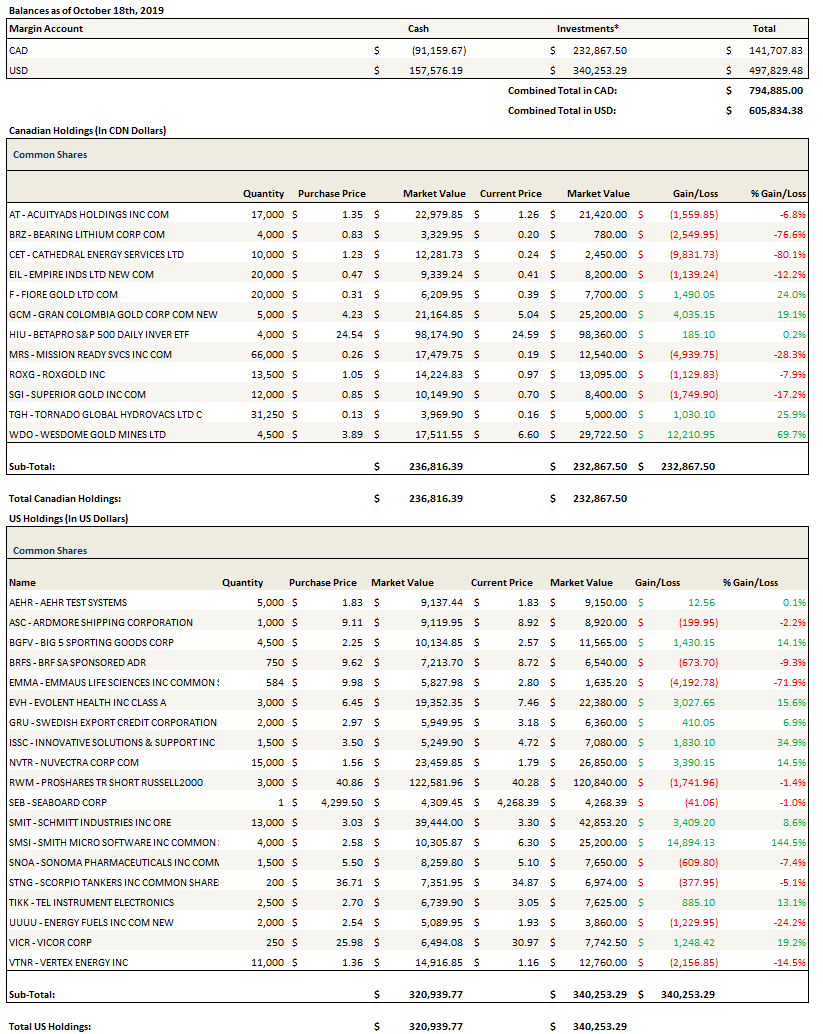Select the Combined Total in USD amount
Image resolution: width=823 pixels, height=1034 pixels.
pyautogui.click(x=776, y=110)
